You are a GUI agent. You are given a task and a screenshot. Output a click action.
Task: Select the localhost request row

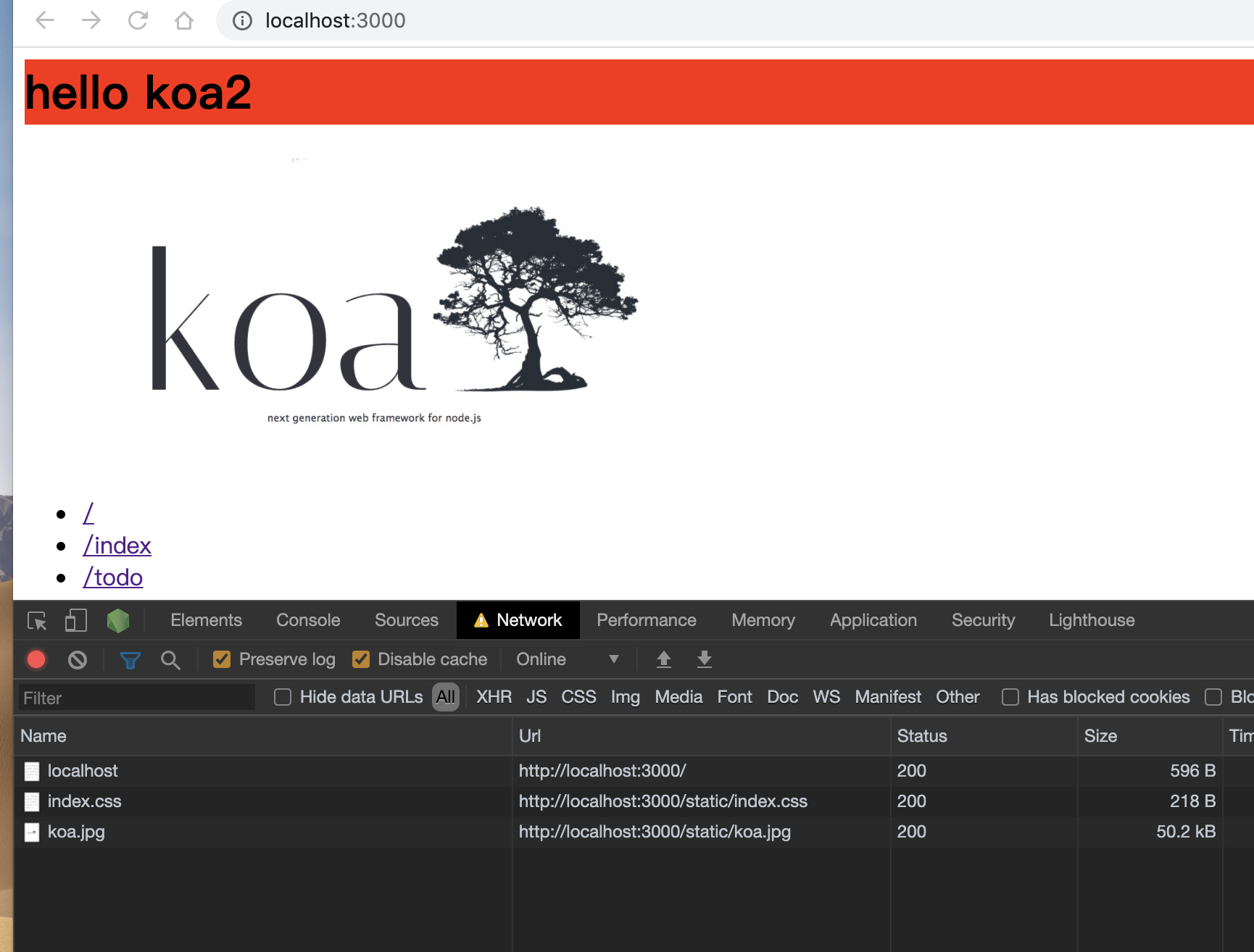[634, 771]
